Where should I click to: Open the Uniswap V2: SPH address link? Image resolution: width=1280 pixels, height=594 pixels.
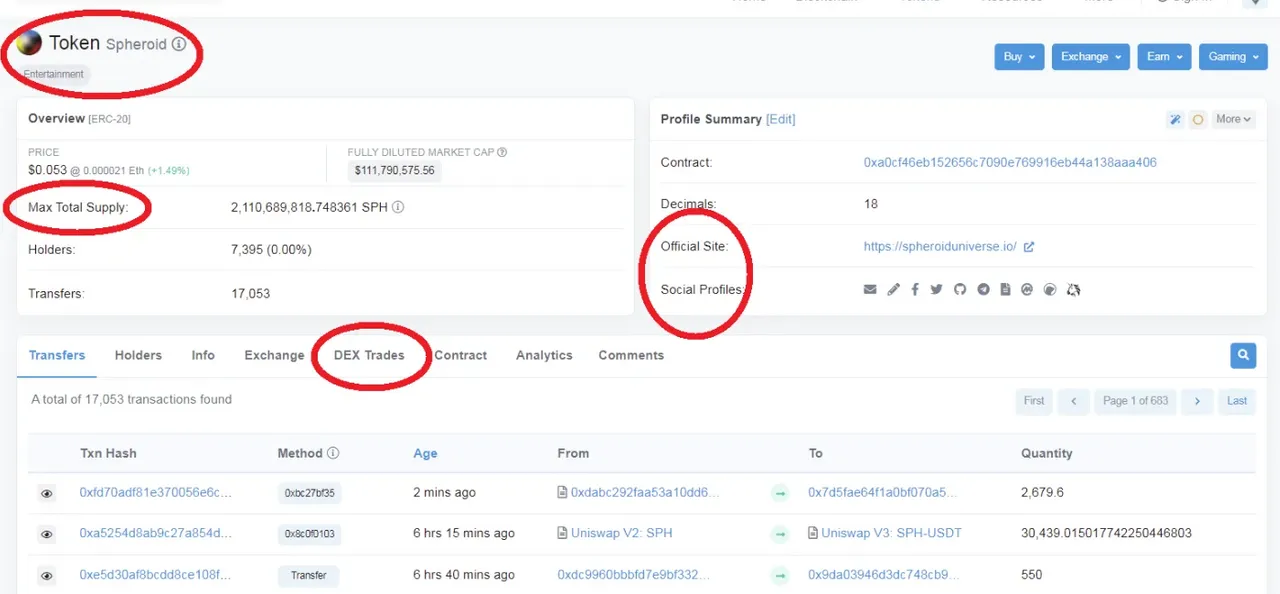click(x=622, y=534)
